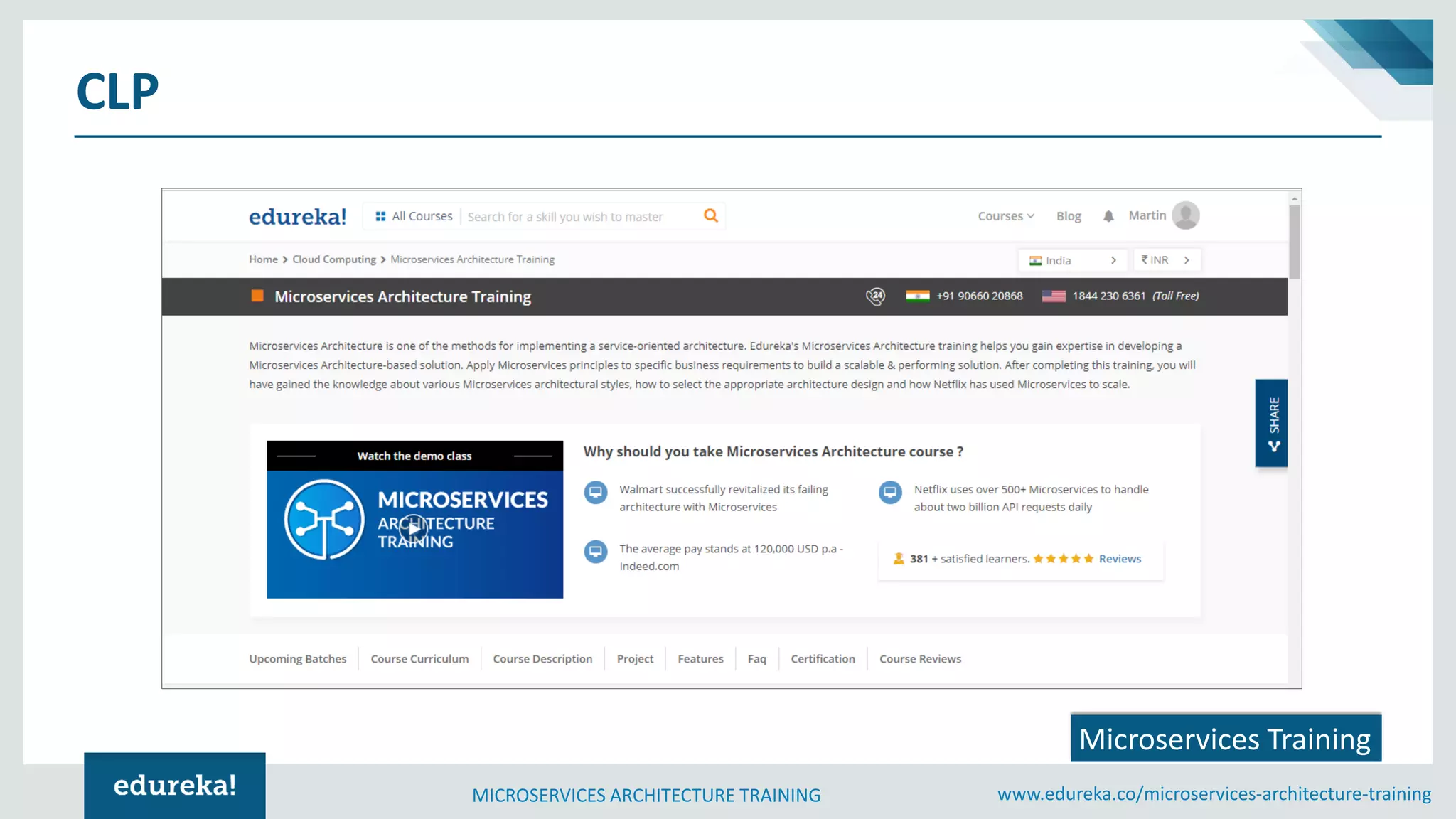This screenshot has height=819, width=1456.
Task: Click Microservices Architecture Training breadcrumb
Action: 472,259
